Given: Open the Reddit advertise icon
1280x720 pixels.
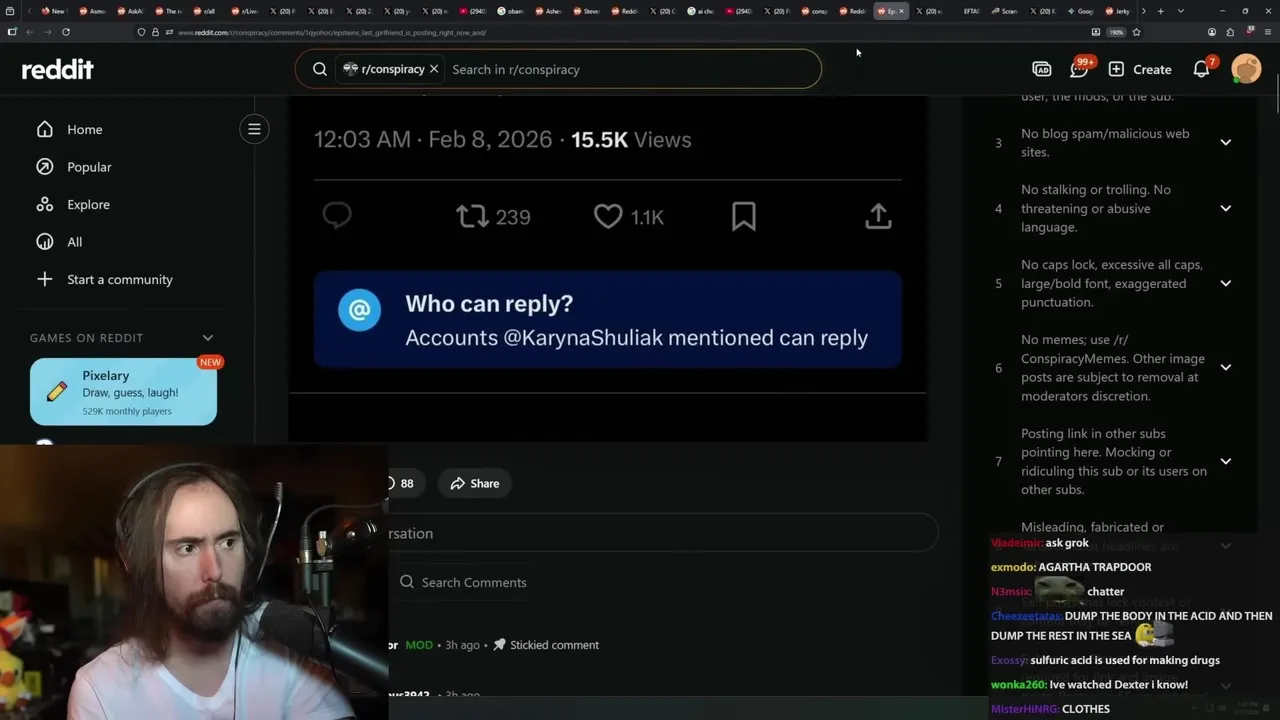Looking at the screenshot, I should click(1041, 69).
